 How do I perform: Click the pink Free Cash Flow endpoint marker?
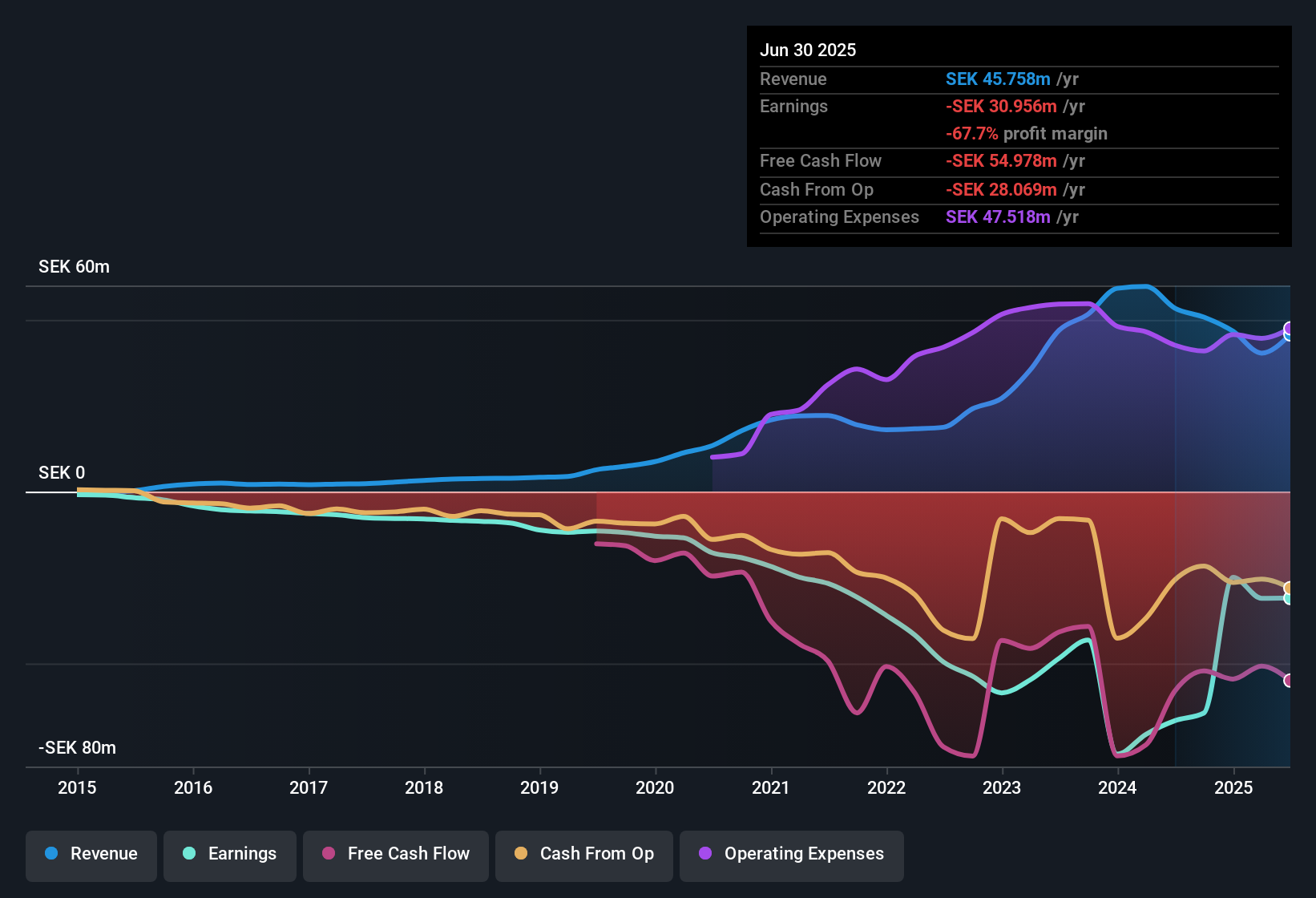(x=1289, y=680)
